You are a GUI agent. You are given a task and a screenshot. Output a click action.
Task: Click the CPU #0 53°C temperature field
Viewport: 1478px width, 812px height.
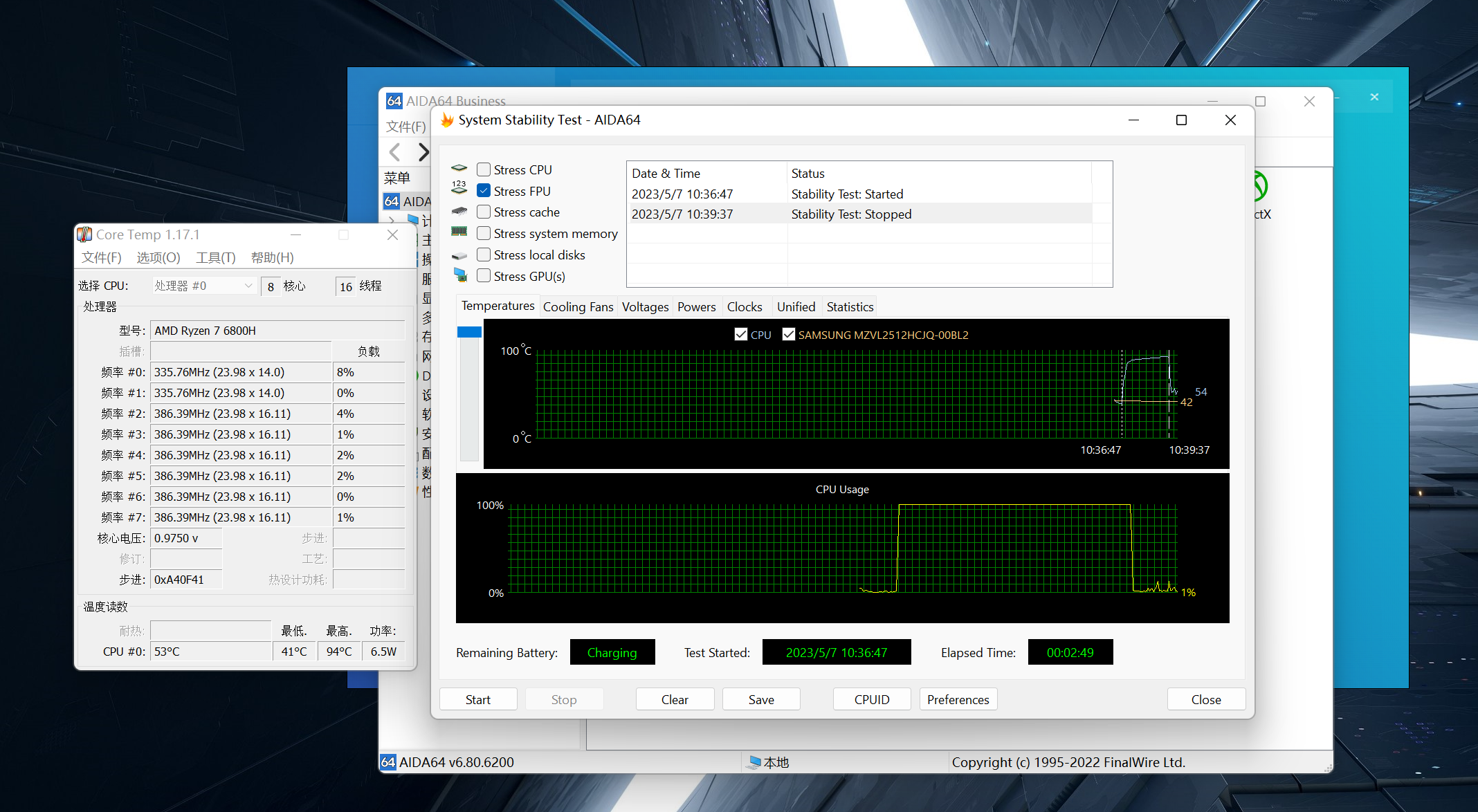(x=210, y=652)
